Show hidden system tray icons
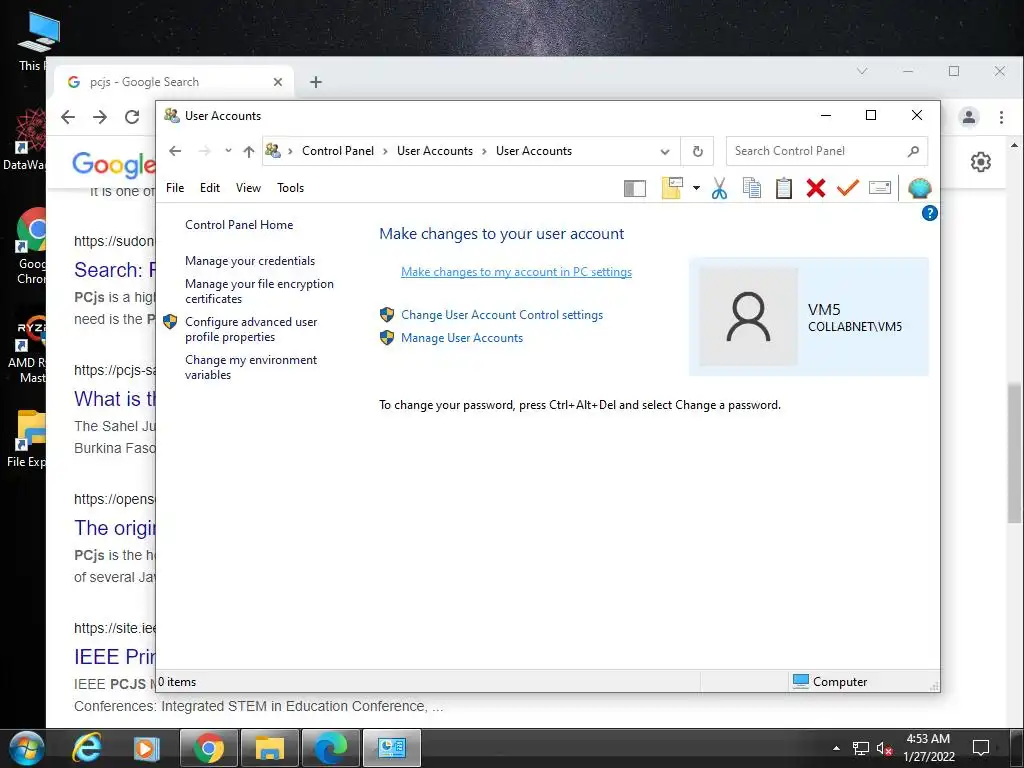Image resolution: width=1024 pixels, height=768 pixels. [836, 748]
